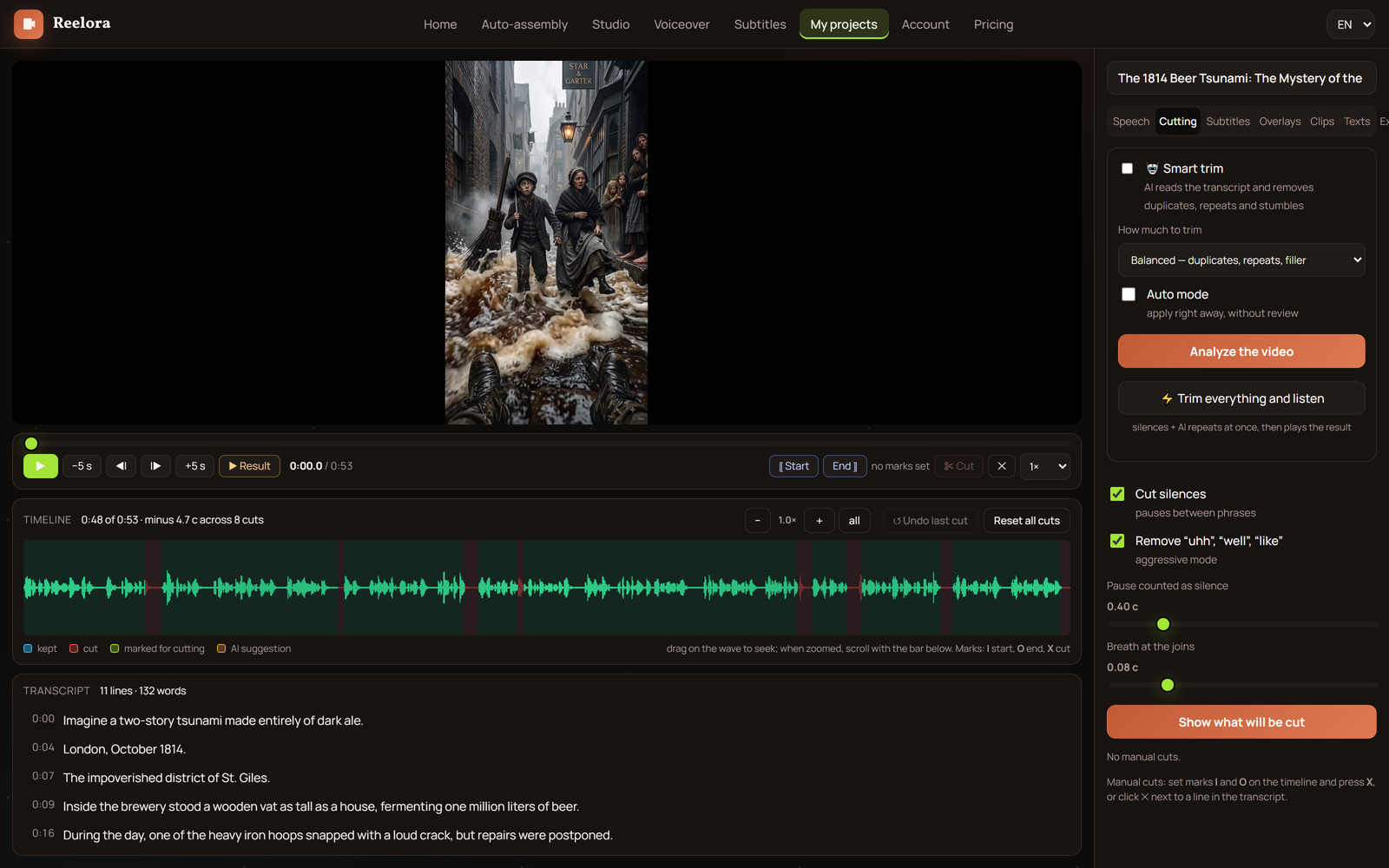This screenshot has height=868, width=1389.
Task: Zoom in the timeline with plus
Action: coord(820,521)
